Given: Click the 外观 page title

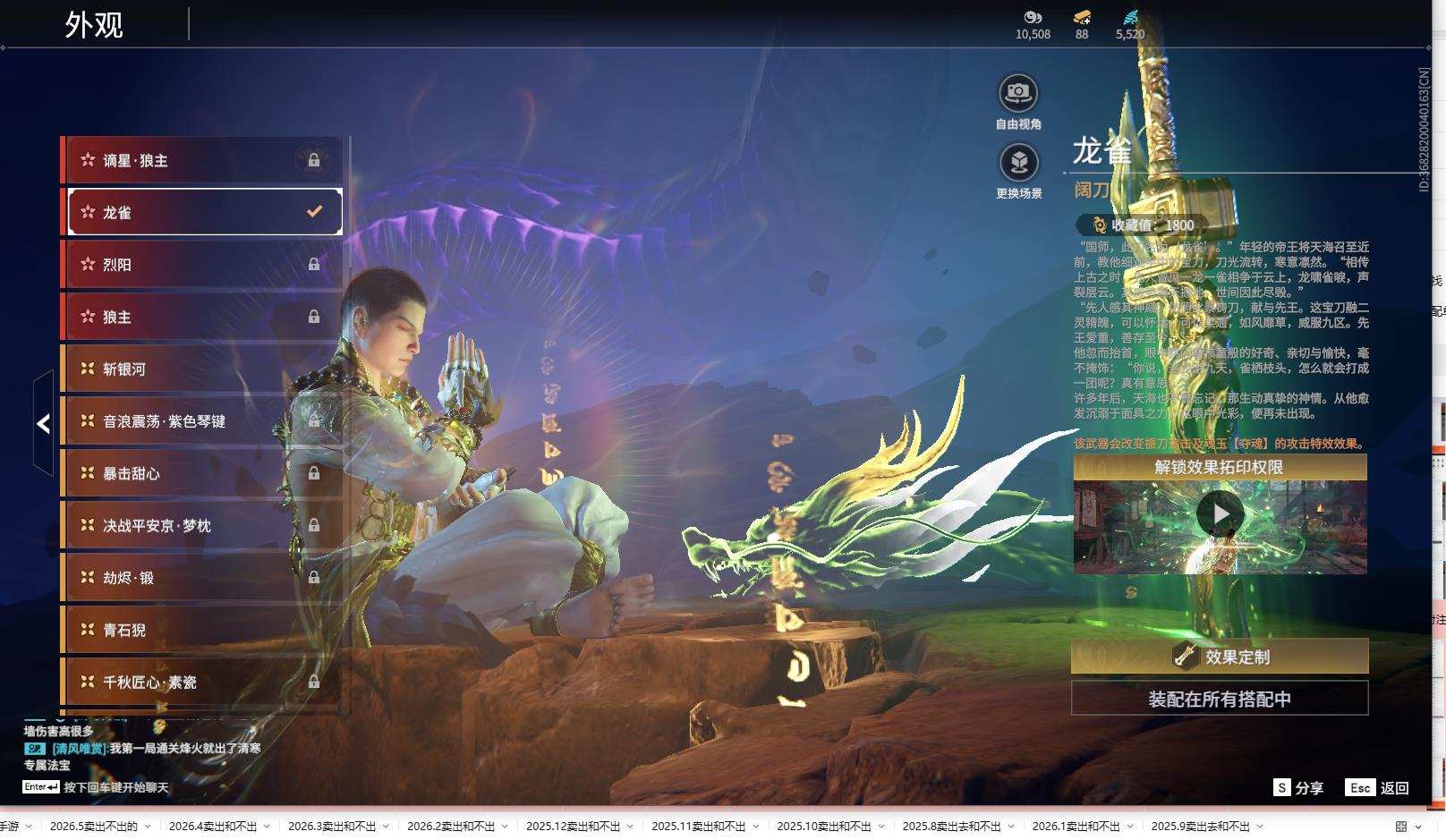Looking at the screenshot, I should coord(94,25).
